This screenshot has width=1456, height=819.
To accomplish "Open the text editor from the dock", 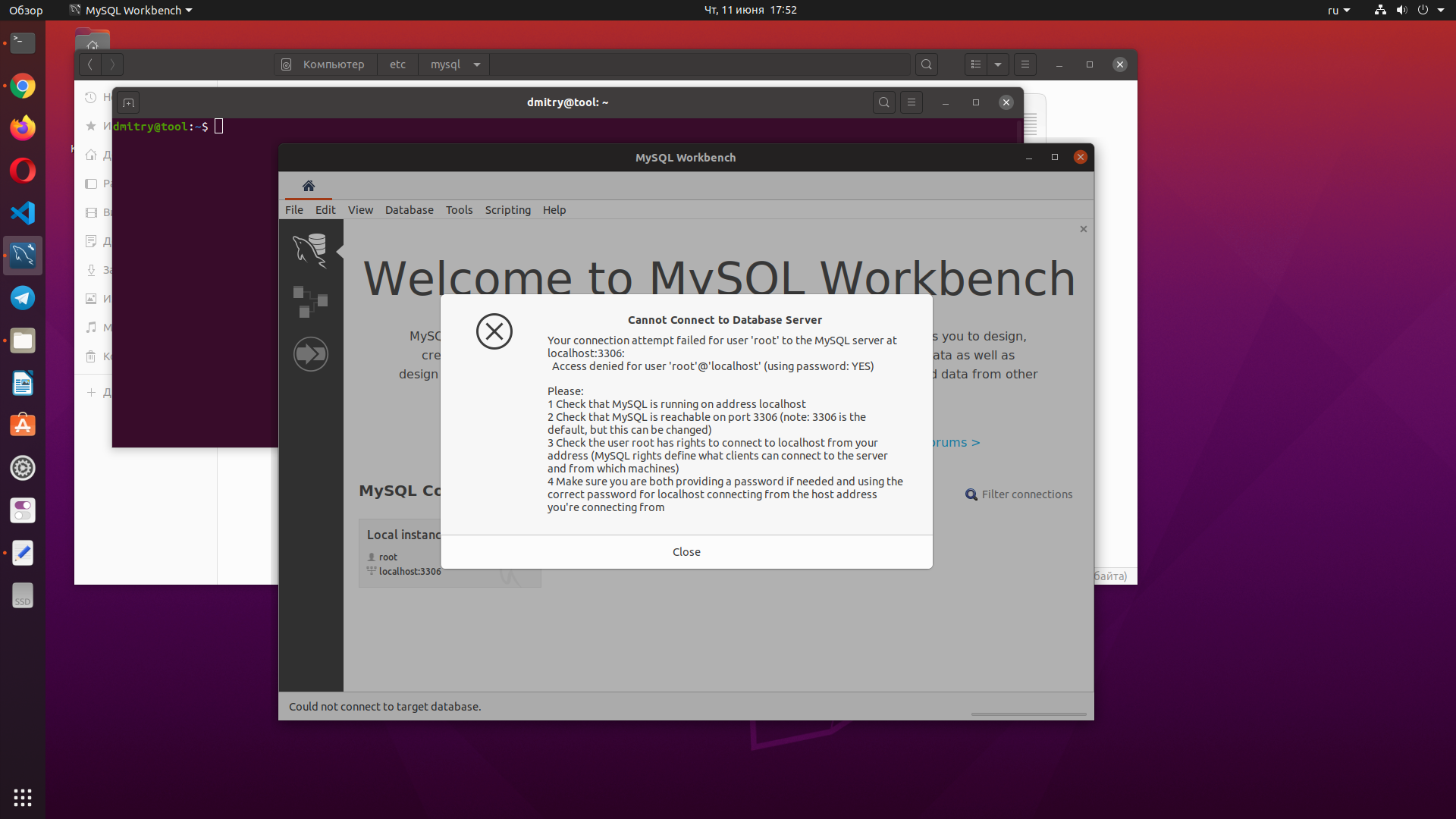I will 23,553.
